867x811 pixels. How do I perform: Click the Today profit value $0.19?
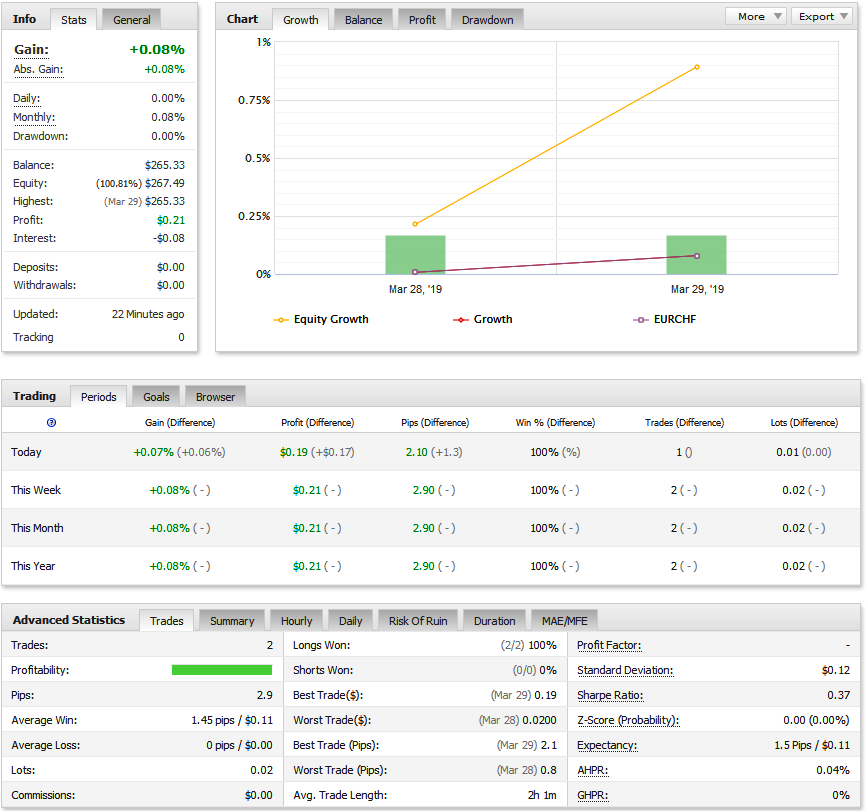tap(294, 452)
